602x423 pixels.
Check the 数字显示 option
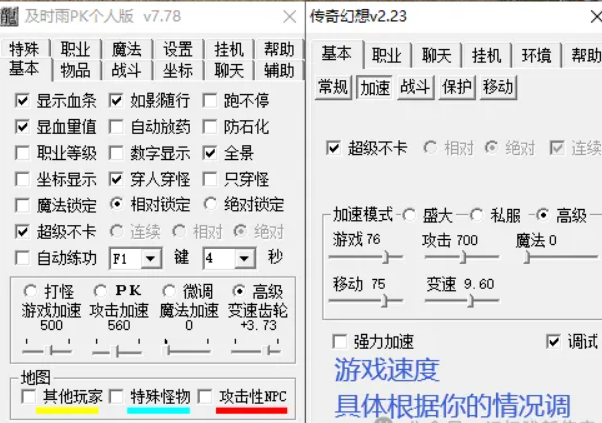116,153
